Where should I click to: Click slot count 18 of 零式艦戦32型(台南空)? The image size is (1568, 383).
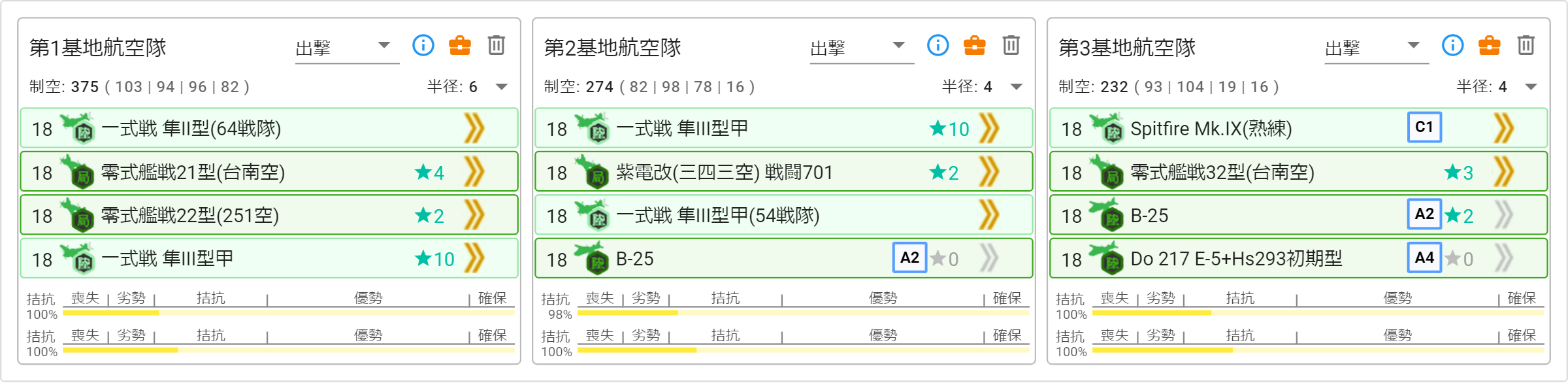(x=1071, y=173)
